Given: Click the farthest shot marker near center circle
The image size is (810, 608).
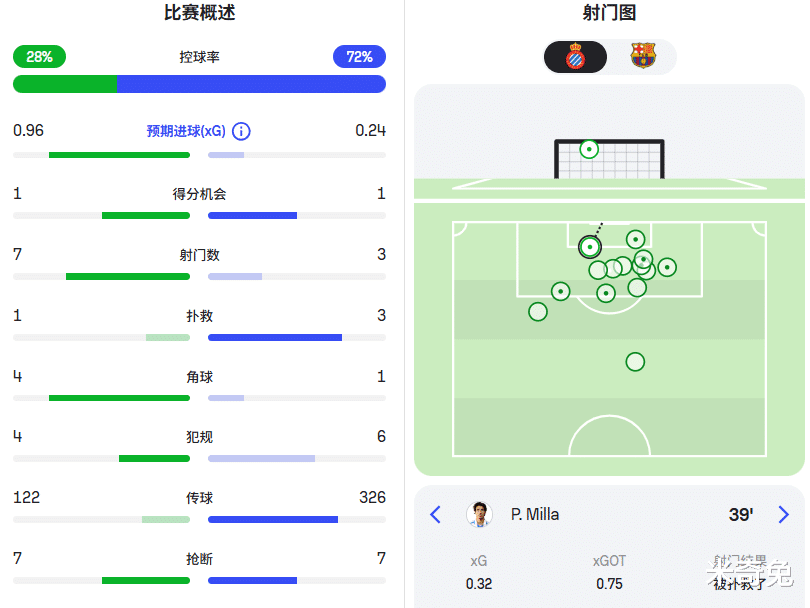Looking at the screenshot, I should click(x=635, y=361).
